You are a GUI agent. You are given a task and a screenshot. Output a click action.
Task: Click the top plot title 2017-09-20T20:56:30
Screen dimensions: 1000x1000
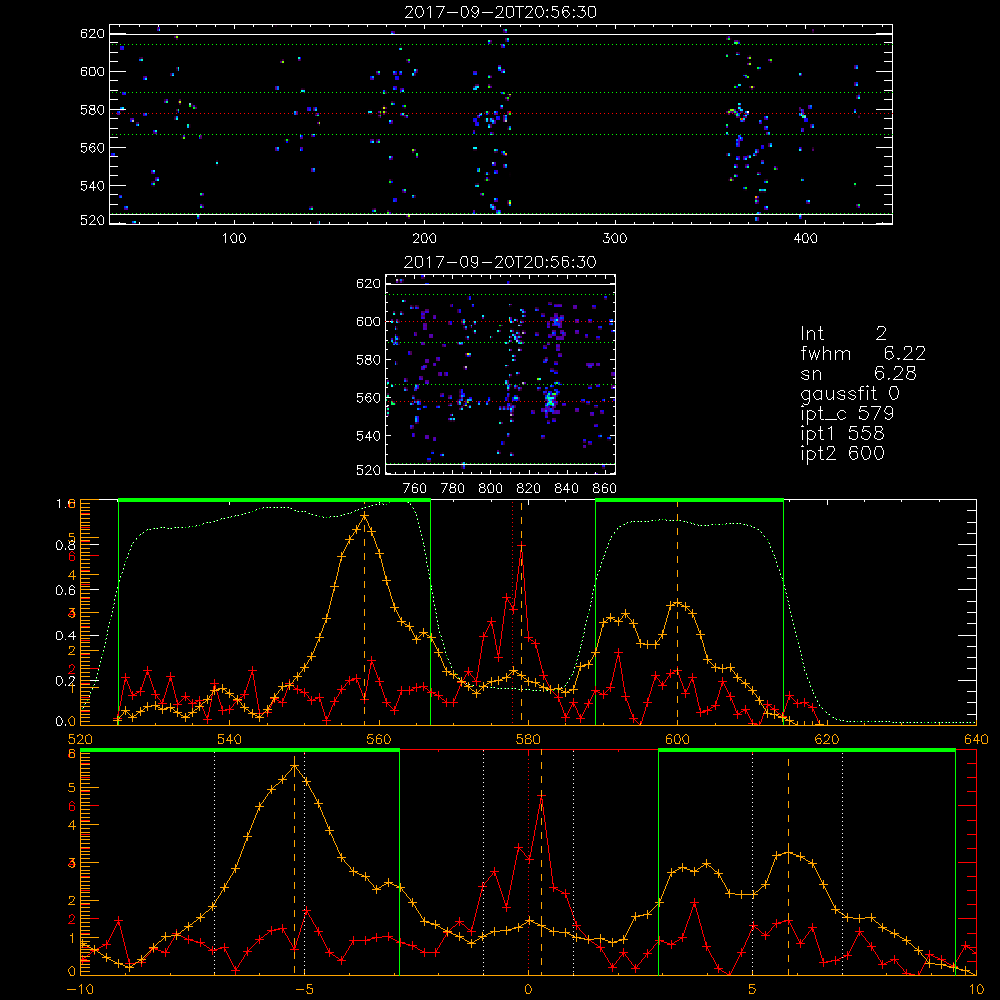pyautogui.click(x=501, y=12)
